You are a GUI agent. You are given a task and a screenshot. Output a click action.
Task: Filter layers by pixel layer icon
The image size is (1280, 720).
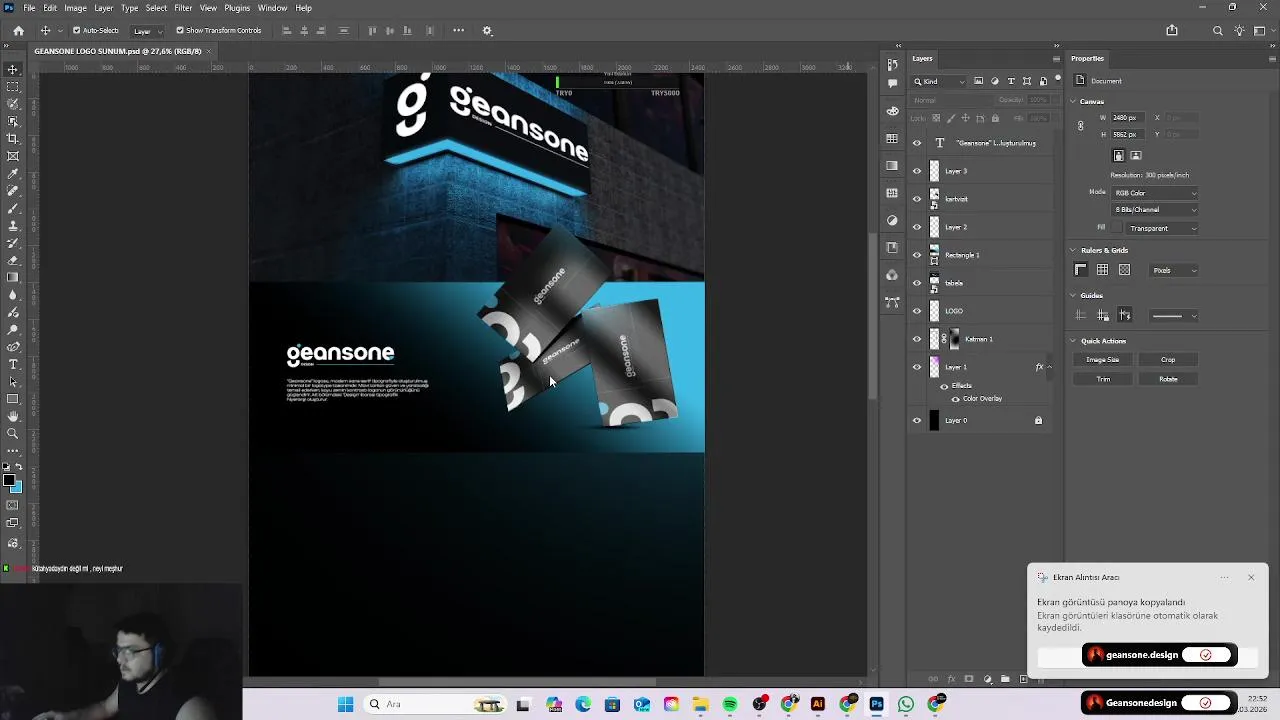point(979,81)
